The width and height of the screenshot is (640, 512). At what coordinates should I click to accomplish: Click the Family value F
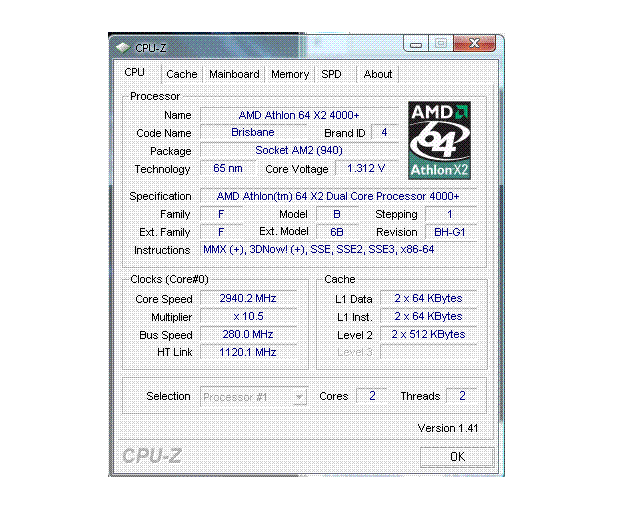point(221,214)
